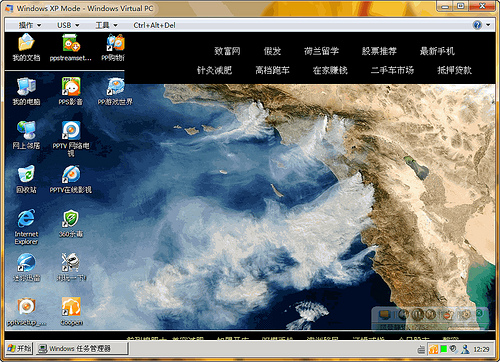The height and width of the screenshot is (362, 500).
Task: Follow the 假发 link
Action: pyautogui.click(x=272, y=51)
